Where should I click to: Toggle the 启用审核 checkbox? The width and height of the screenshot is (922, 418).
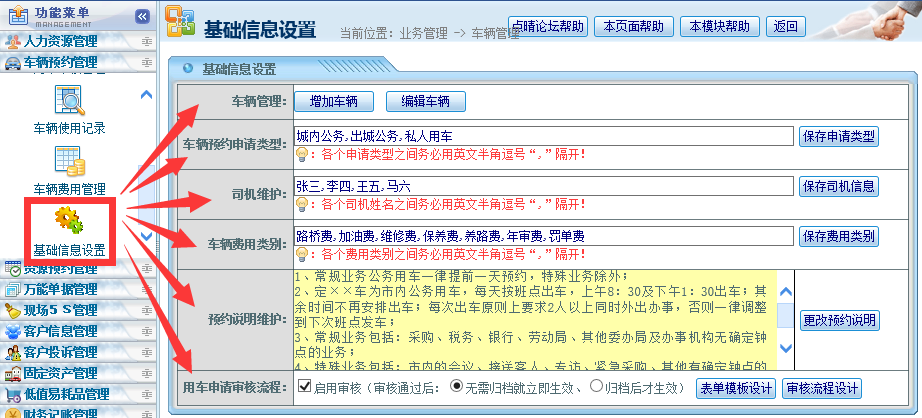[x=304, y=387]
